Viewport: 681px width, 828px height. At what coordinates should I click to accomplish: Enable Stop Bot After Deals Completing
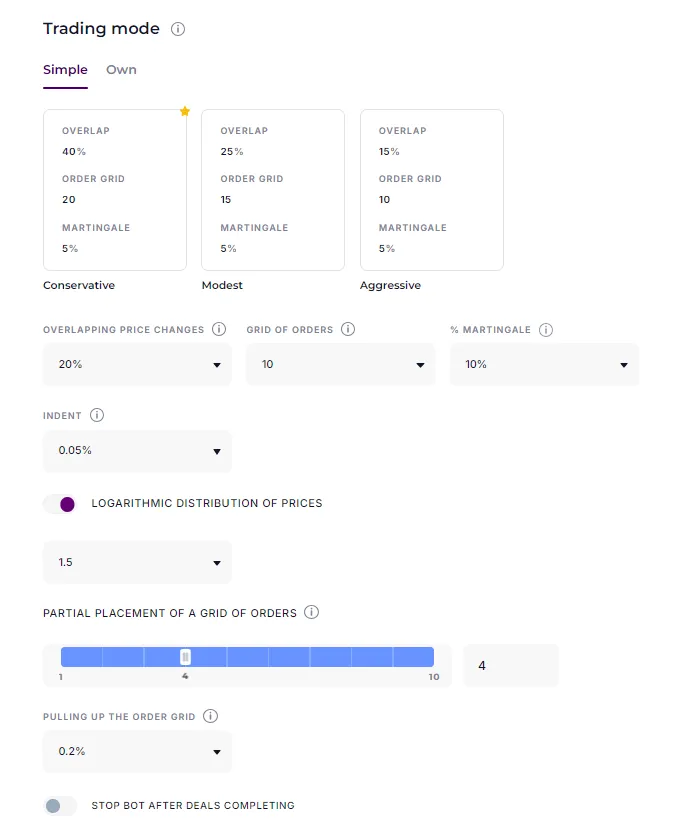(x=60, y=806)
